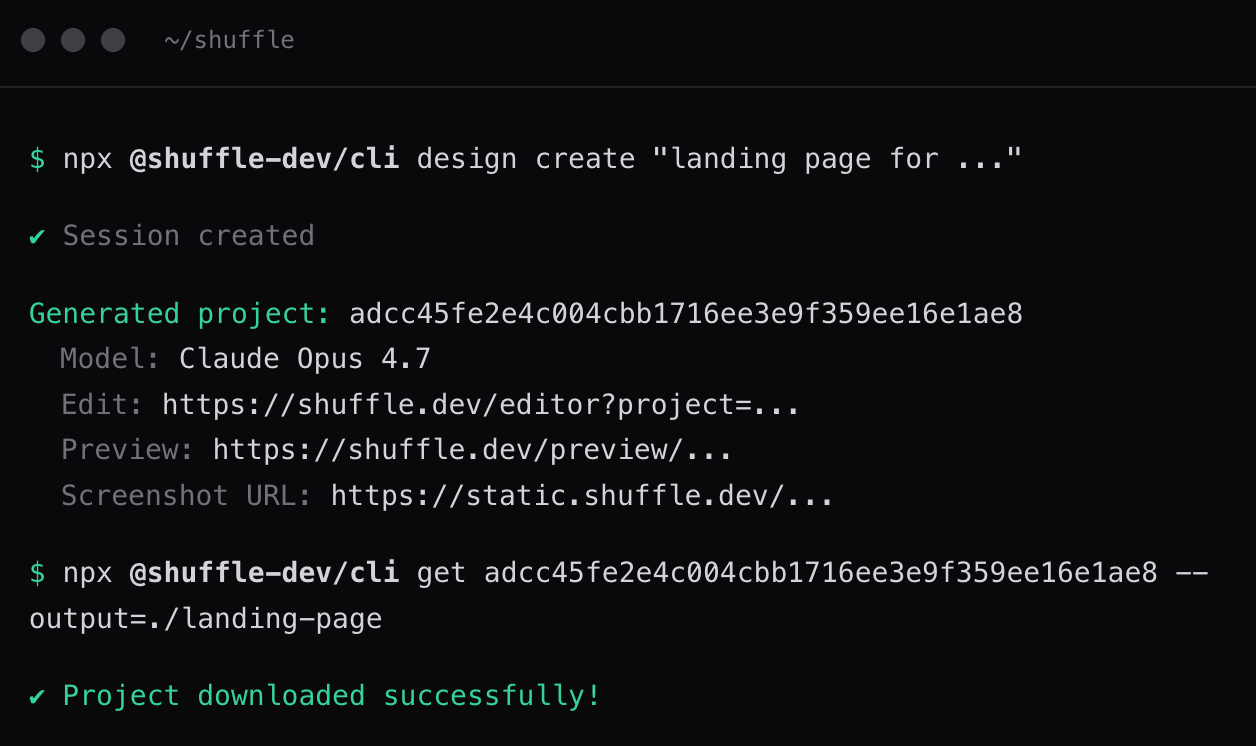
Task: Click the checkmark beside Project downloaded
Action: click(37, 696)
